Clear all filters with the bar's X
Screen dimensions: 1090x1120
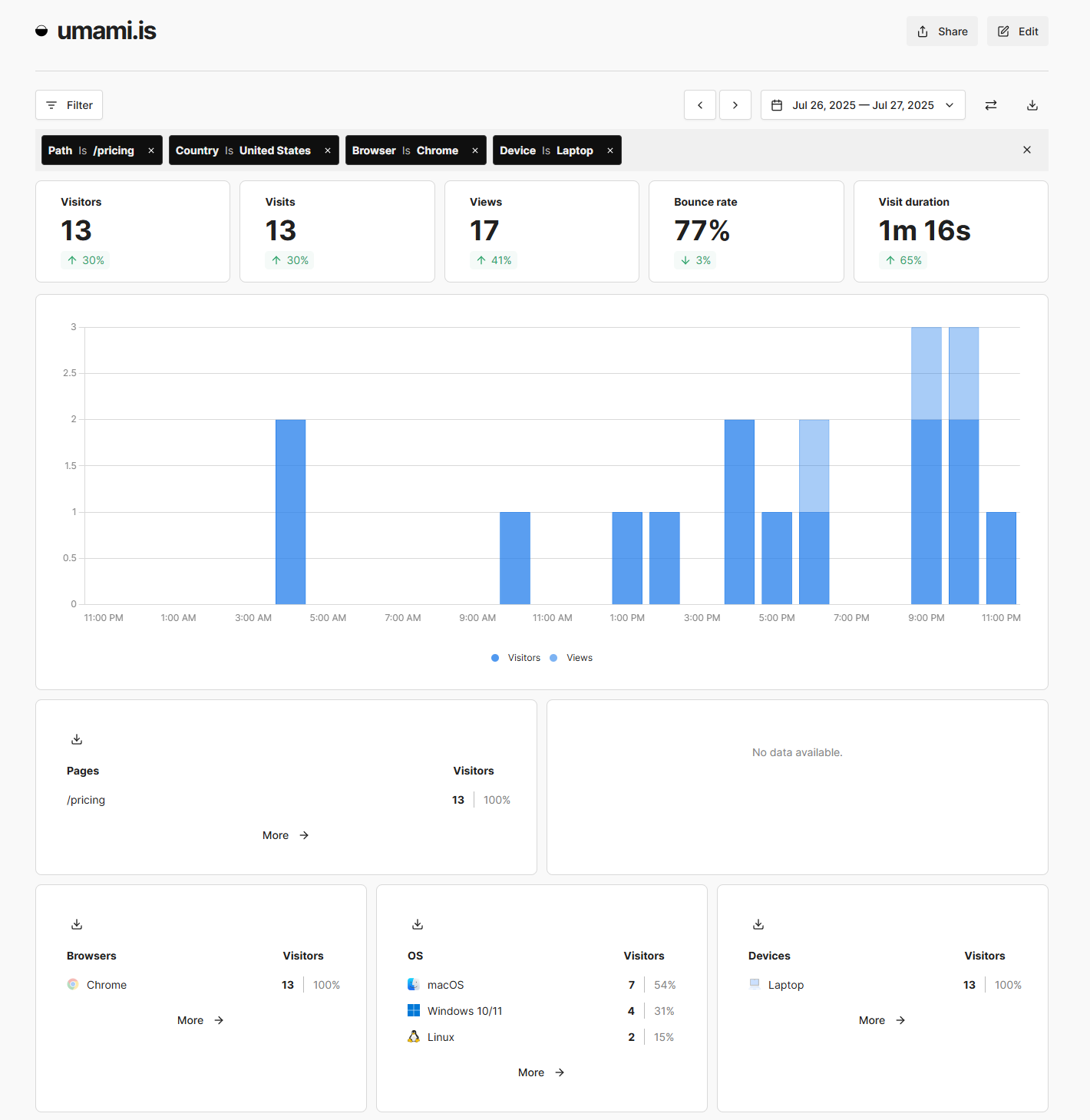click(x=1027, y=150)
